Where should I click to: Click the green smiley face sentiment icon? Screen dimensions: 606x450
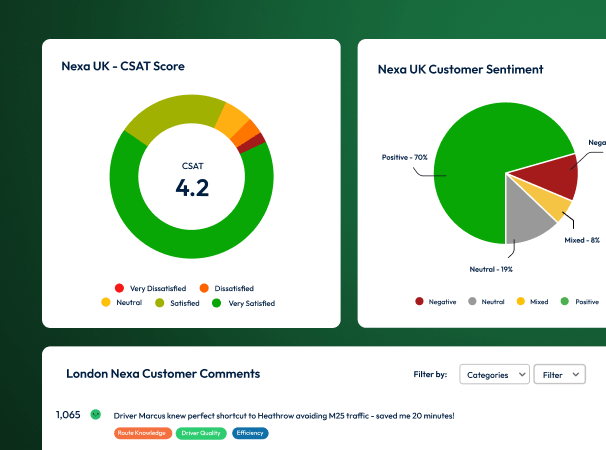(96, 414)
